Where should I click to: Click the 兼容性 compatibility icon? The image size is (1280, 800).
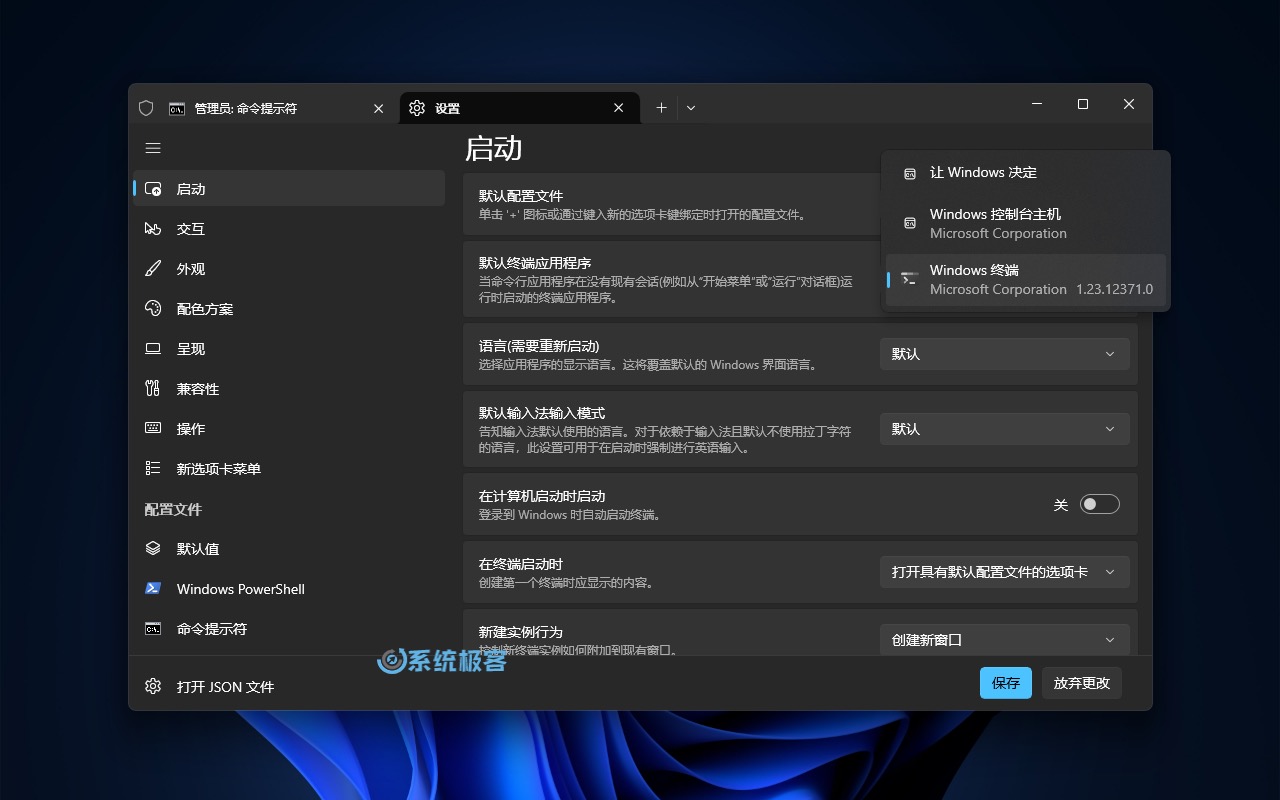153,389
